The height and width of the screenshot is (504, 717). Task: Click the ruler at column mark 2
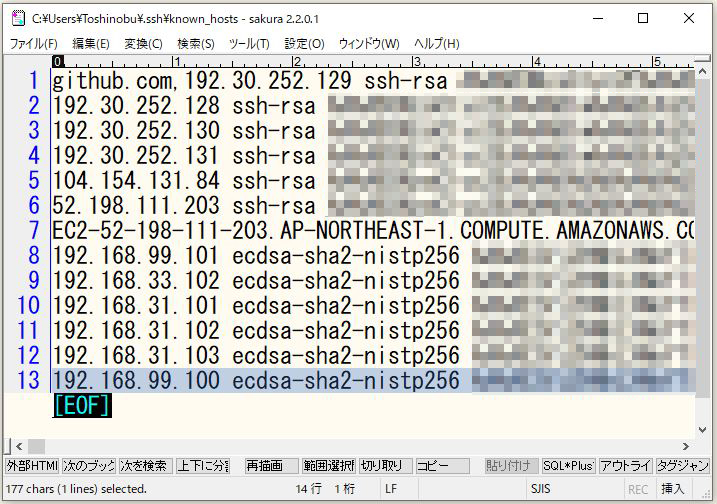click(296, 61)
